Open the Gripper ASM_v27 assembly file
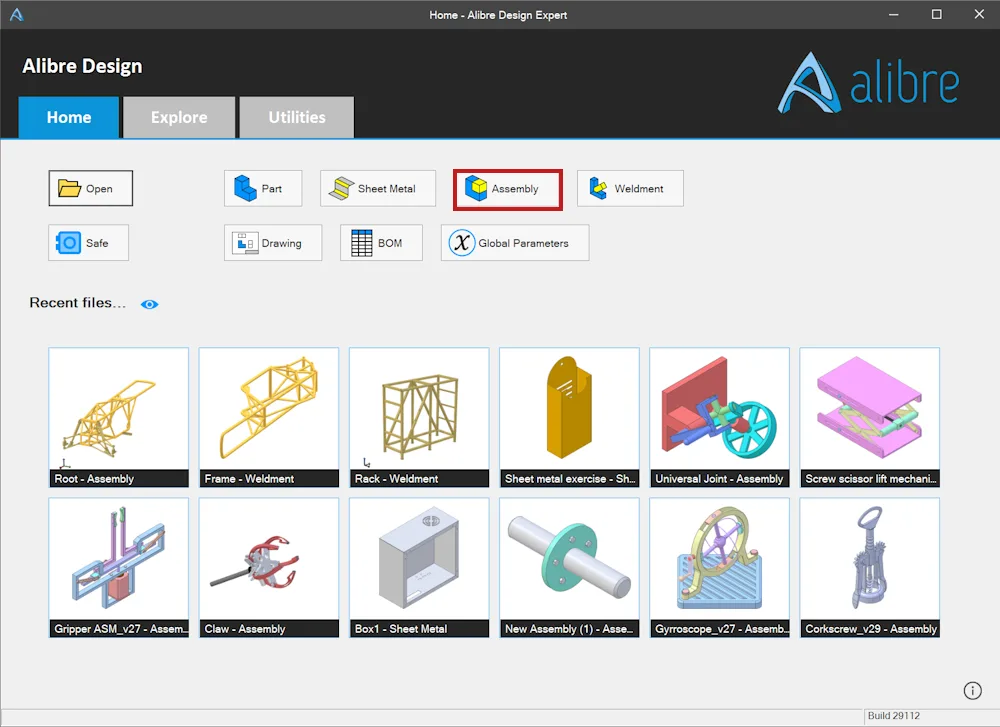The image size is (1000, 727). 119,568
